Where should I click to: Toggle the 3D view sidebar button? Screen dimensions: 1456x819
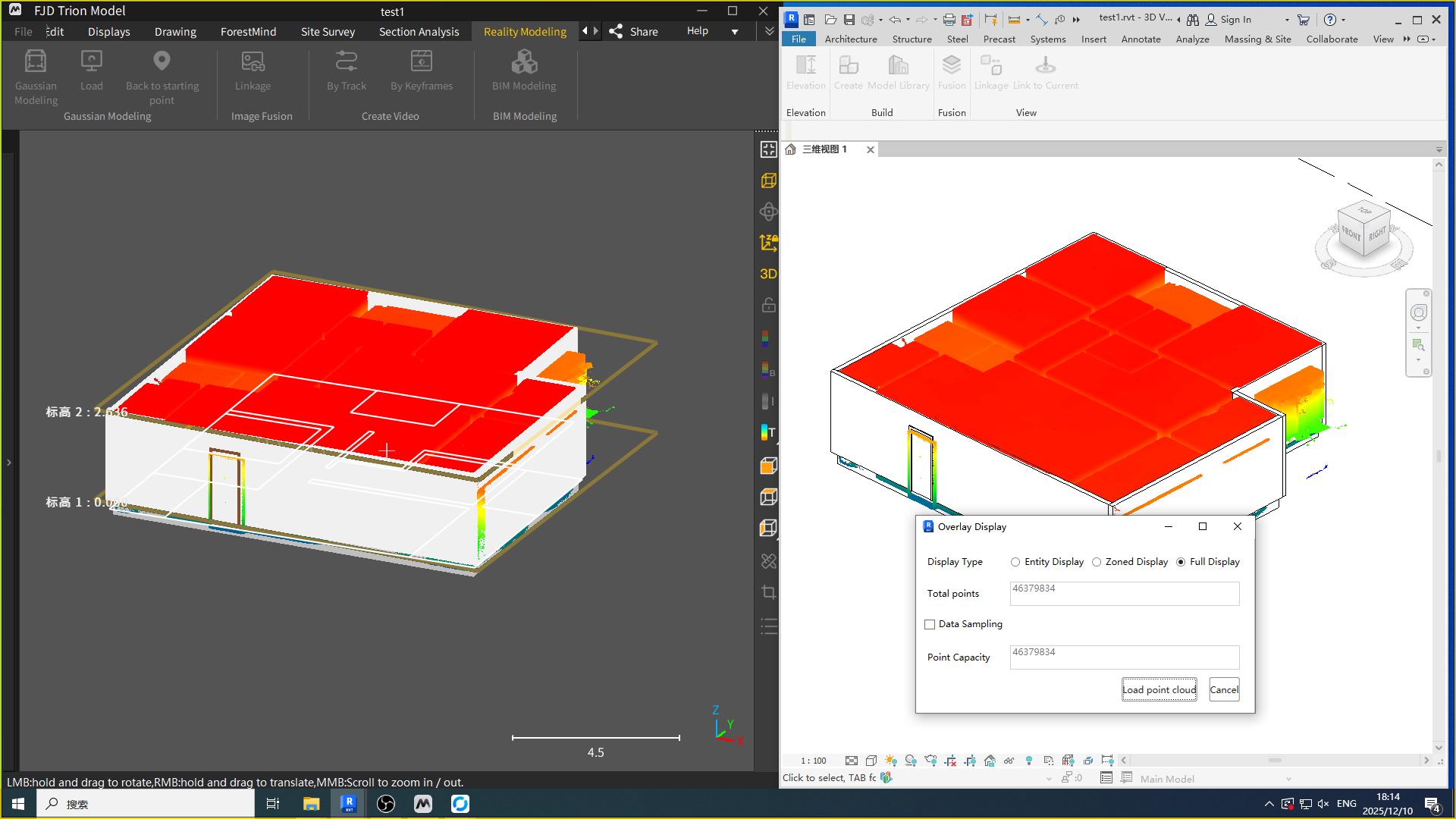pos(768,274)
